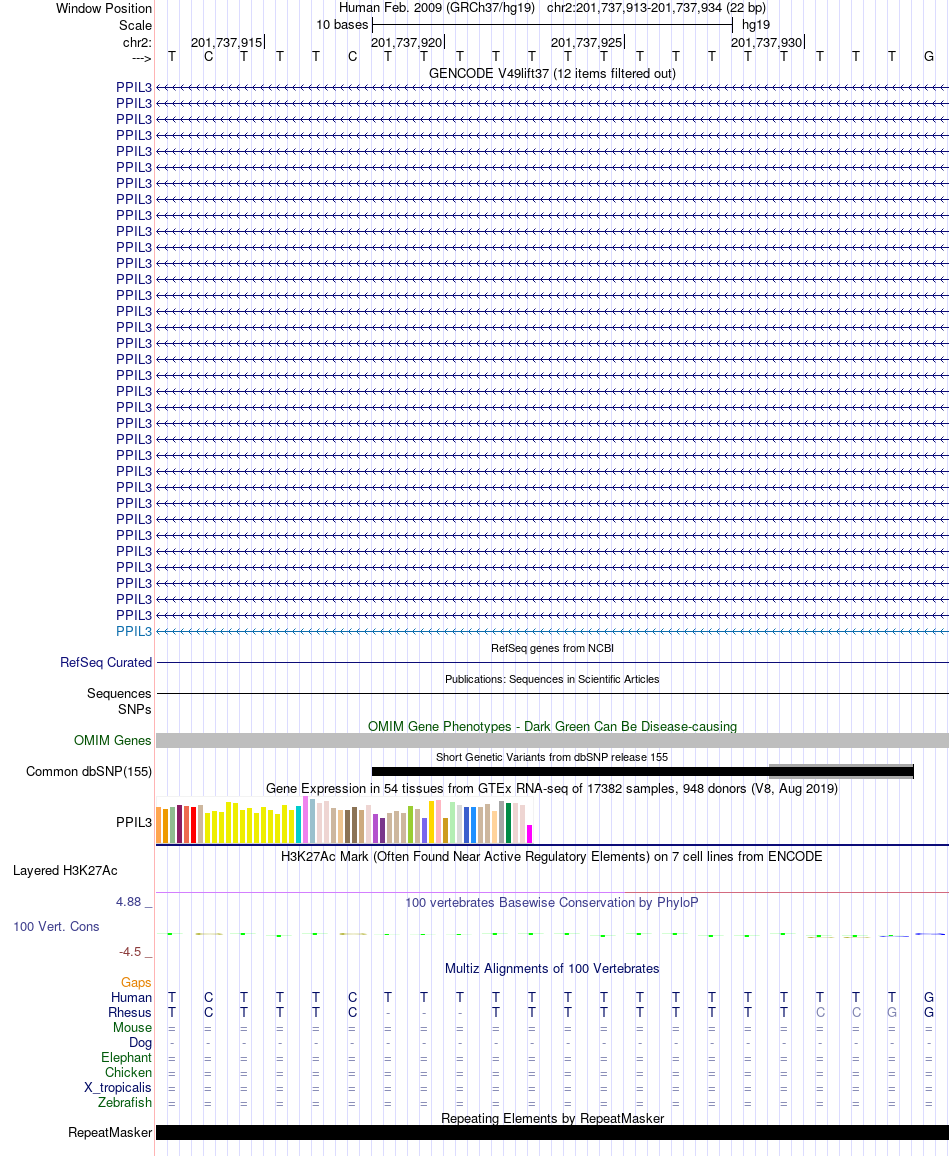Click the Common dbSNP(155) track label

[89, 772]
